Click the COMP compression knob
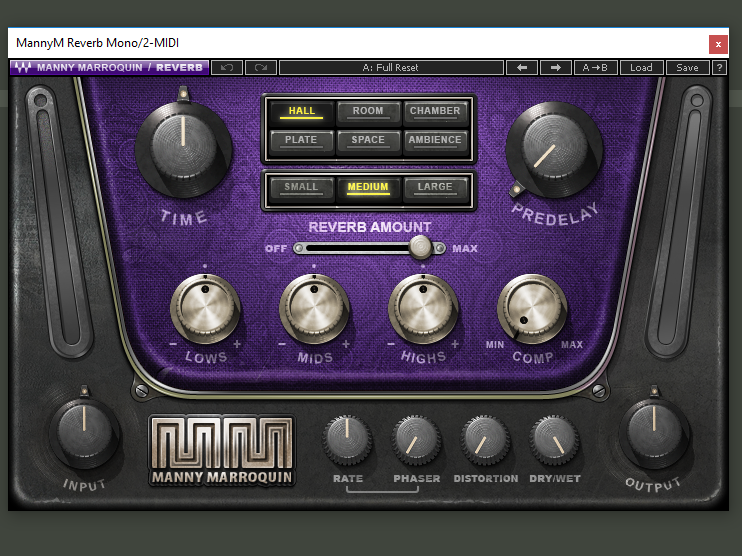This screenshot has height=556, width=742. 532,308
